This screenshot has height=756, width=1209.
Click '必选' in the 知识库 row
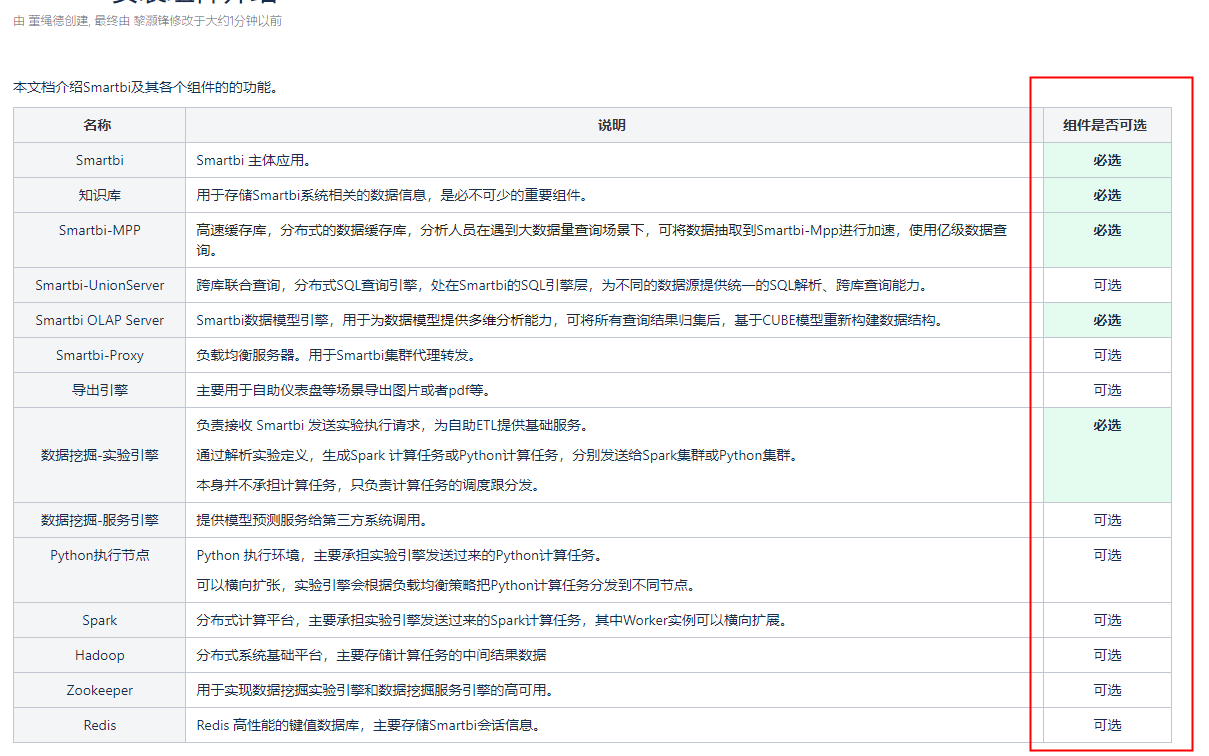[1107, 195]
